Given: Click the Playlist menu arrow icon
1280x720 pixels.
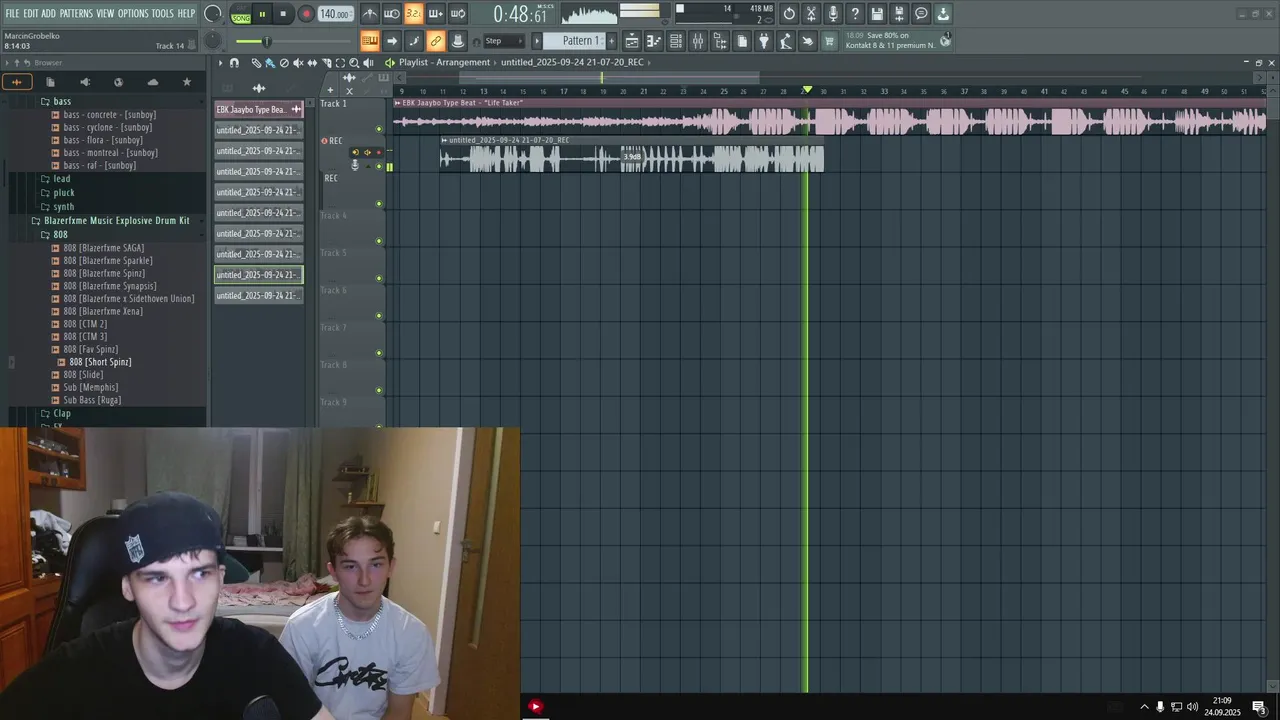Looking at the screenshot, I should pyautogui.click(x=221, y=63).
